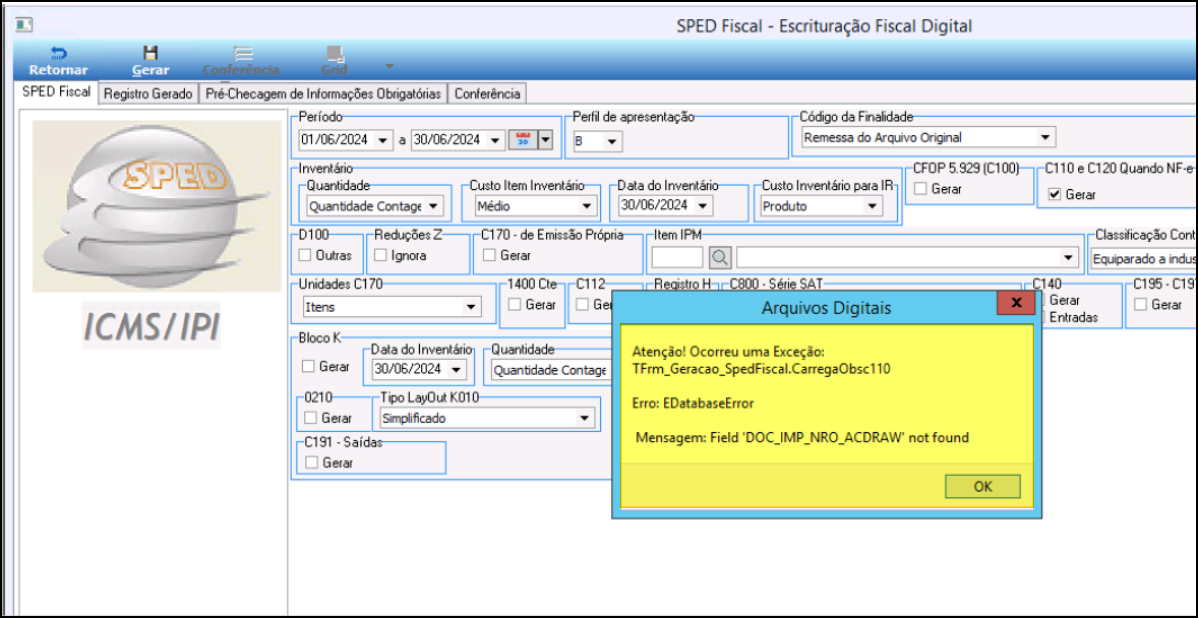Enable the C191 - Saídas Gerar checkbox
The image size is (1198, 618).
pyautogui.click(x=311, y=462)
